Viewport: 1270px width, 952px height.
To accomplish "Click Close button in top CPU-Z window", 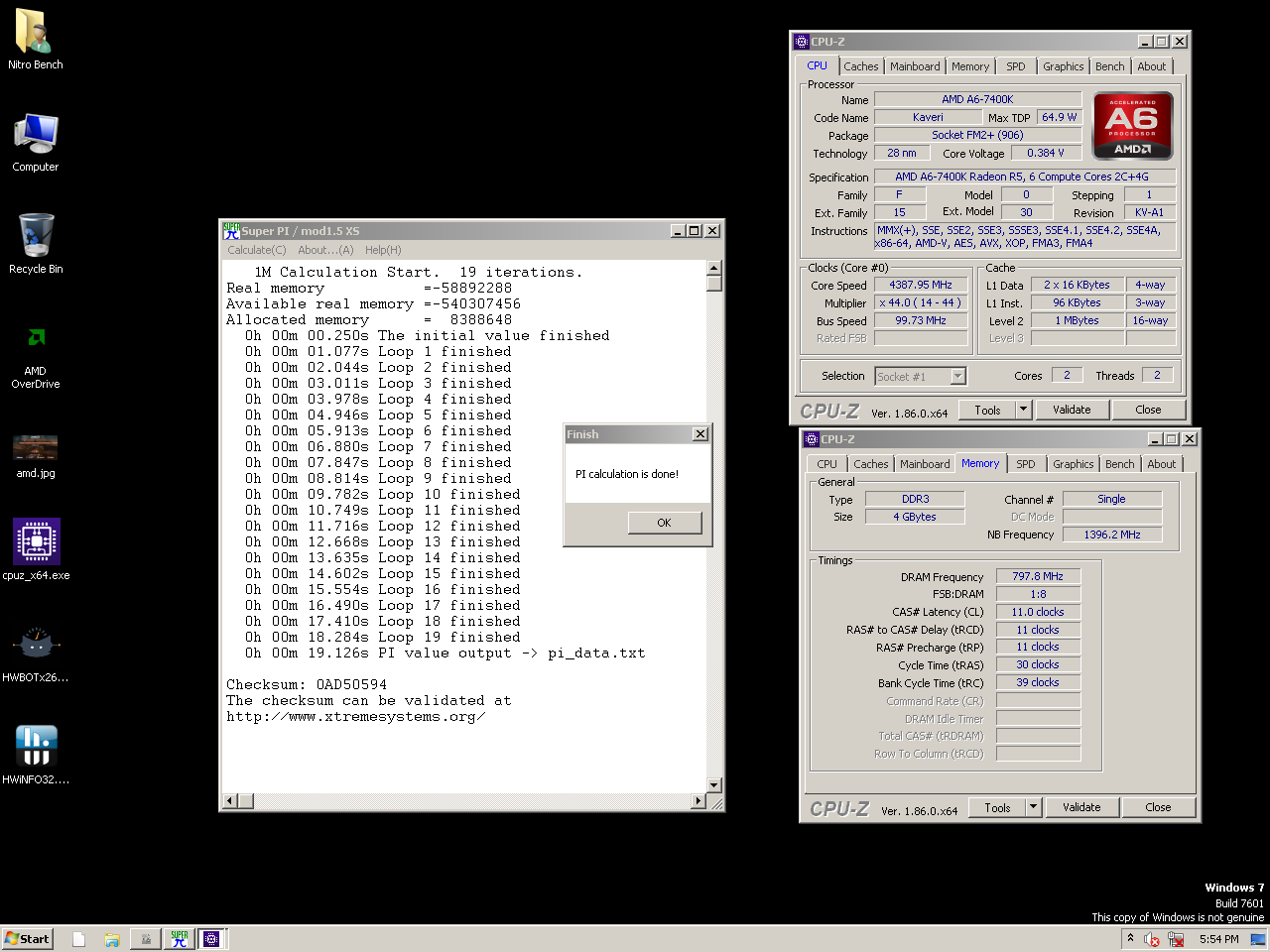I will click(x=1148, y=411).
